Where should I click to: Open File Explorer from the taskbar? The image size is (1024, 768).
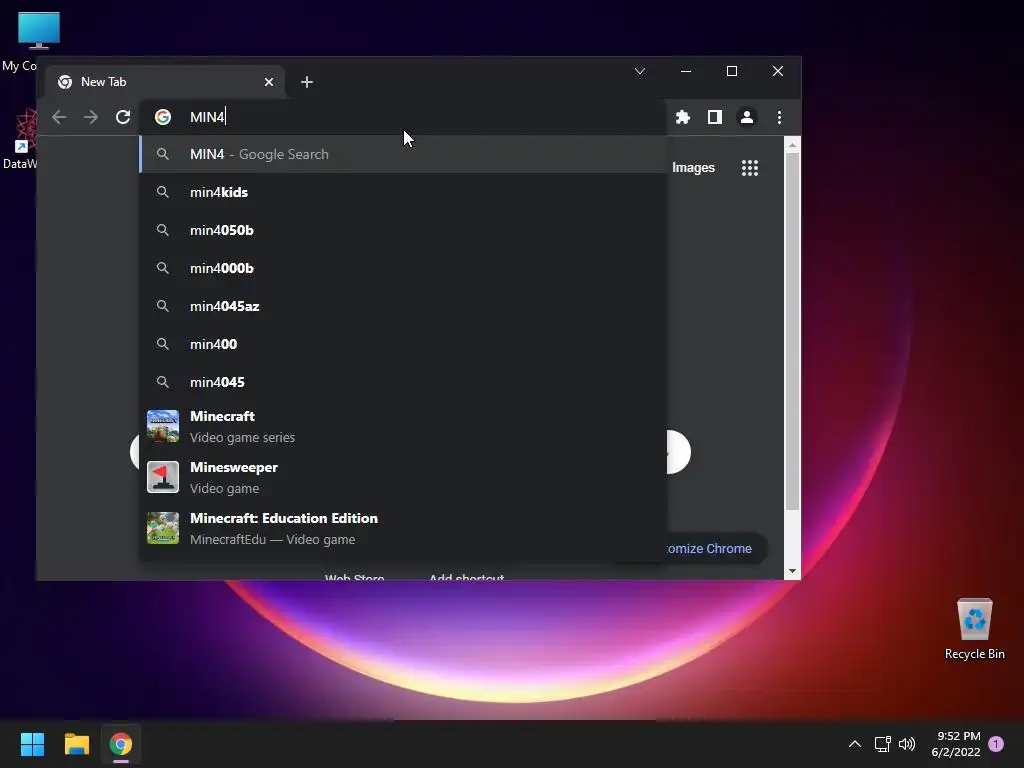click(x=76, y=744)
